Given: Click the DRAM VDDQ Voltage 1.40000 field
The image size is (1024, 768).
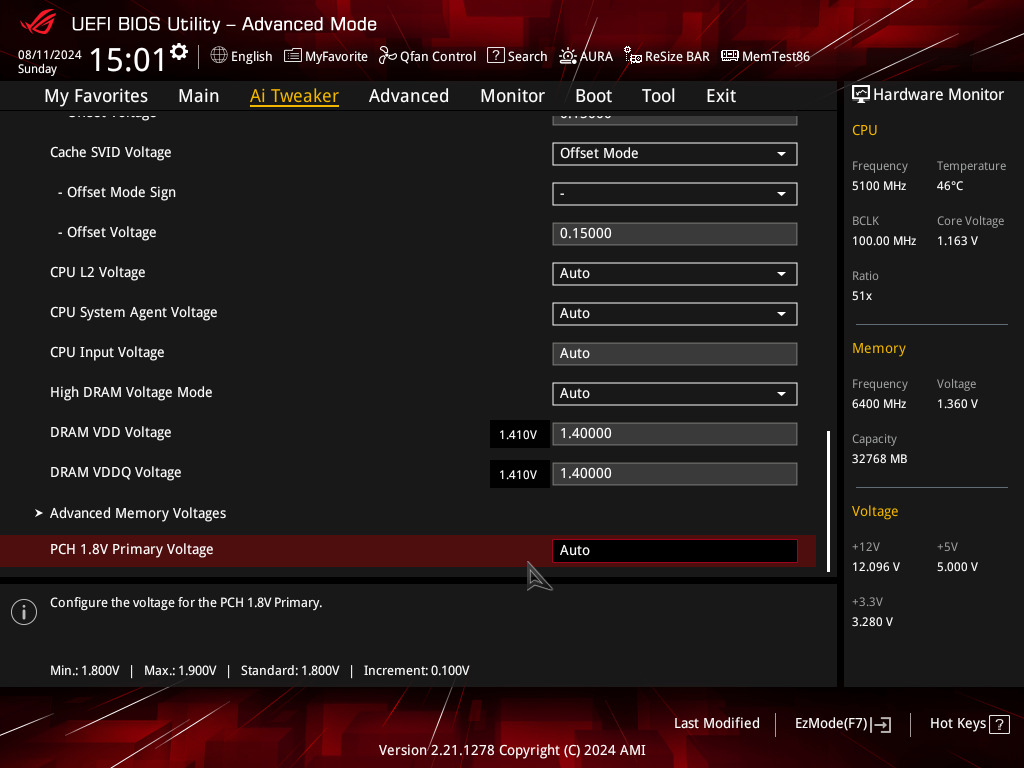Looking at the screenshot, I should 675,473.
